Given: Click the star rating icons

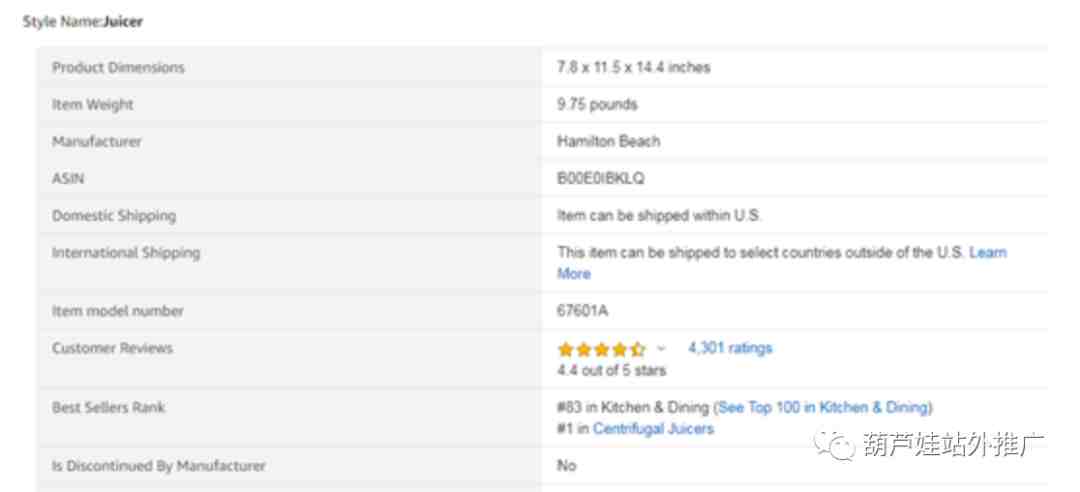Looking at the screenshot, I should pos(601,349).
